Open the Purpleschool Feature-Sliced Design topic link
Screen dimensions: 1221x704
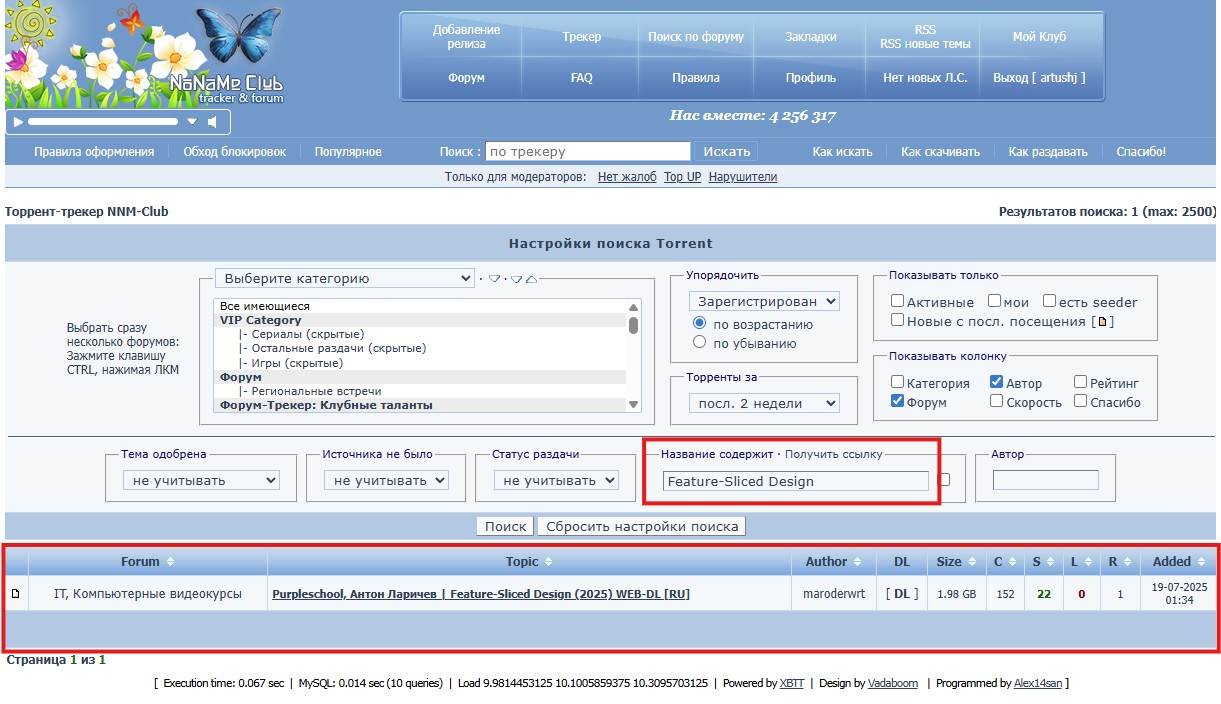pyautogui.click(x=480, y=594)
